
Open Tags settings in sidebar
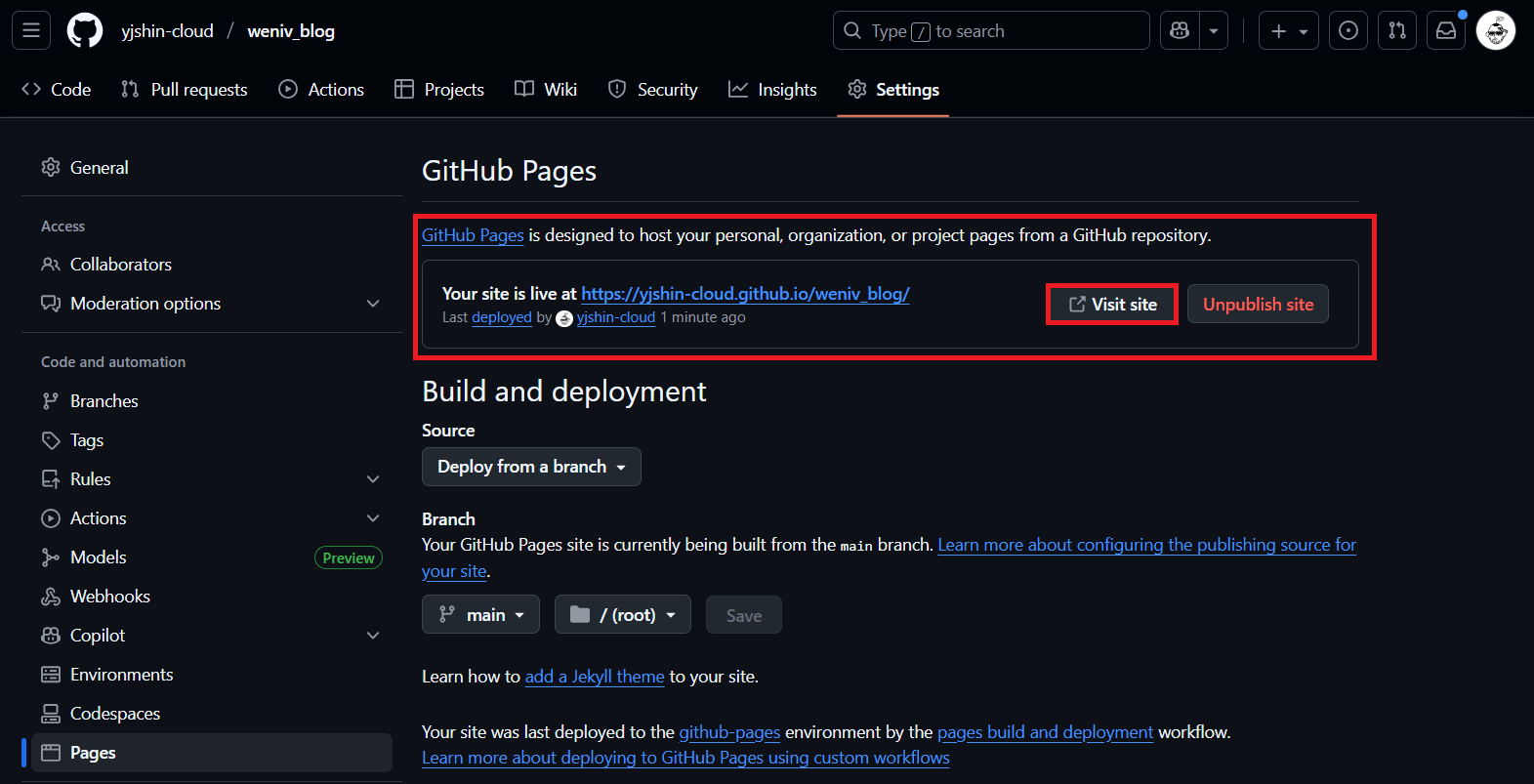tap(212, 439)
